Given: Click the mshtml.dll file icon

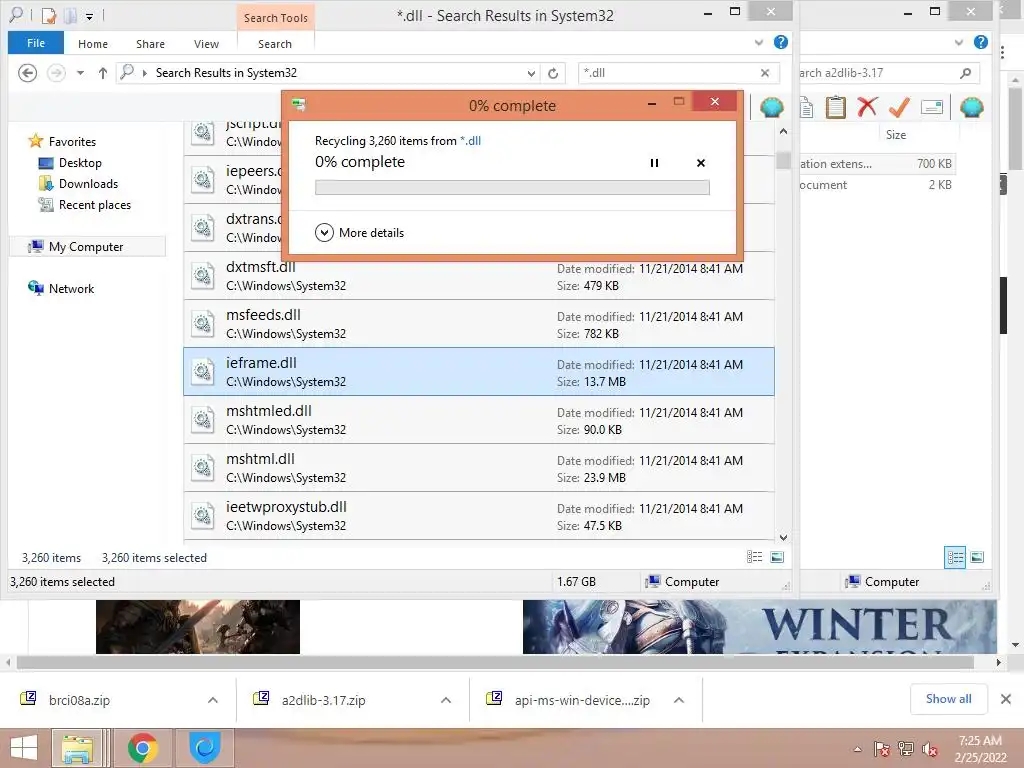Looking at the screenshot, I should coord(203,468).
